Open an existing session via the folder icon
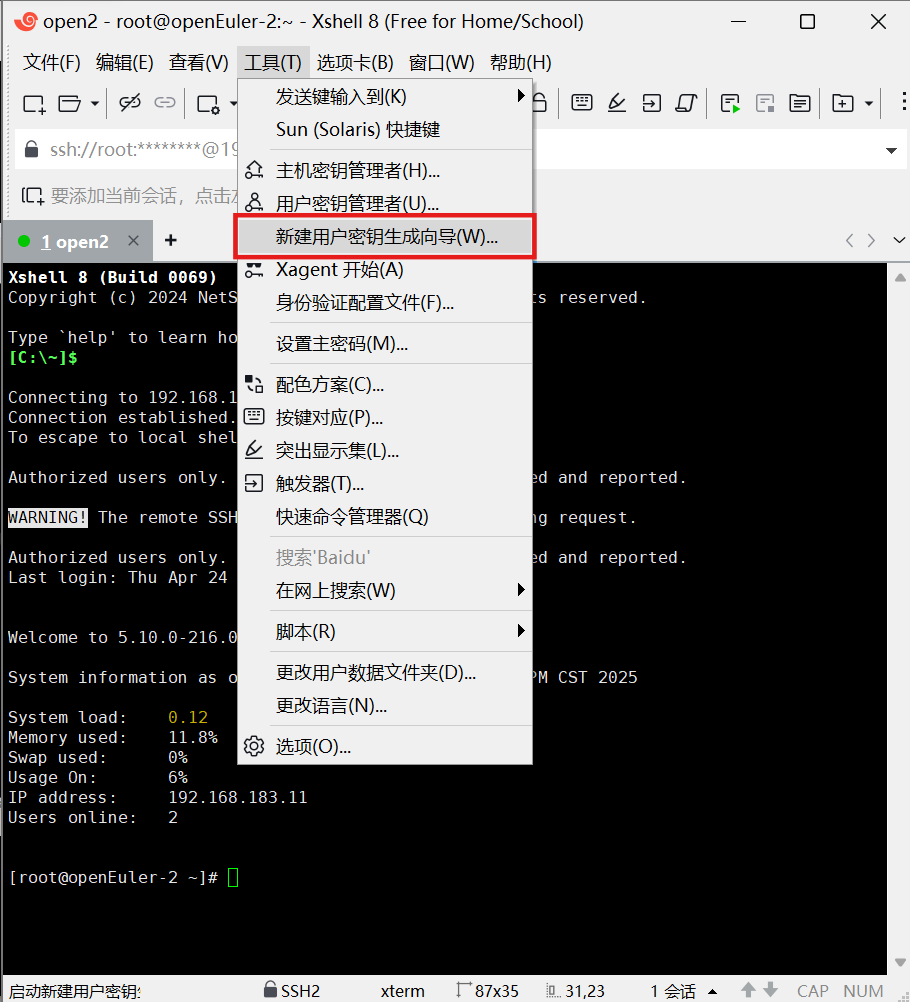This screenshot has height=1002, width=910. 68,104
